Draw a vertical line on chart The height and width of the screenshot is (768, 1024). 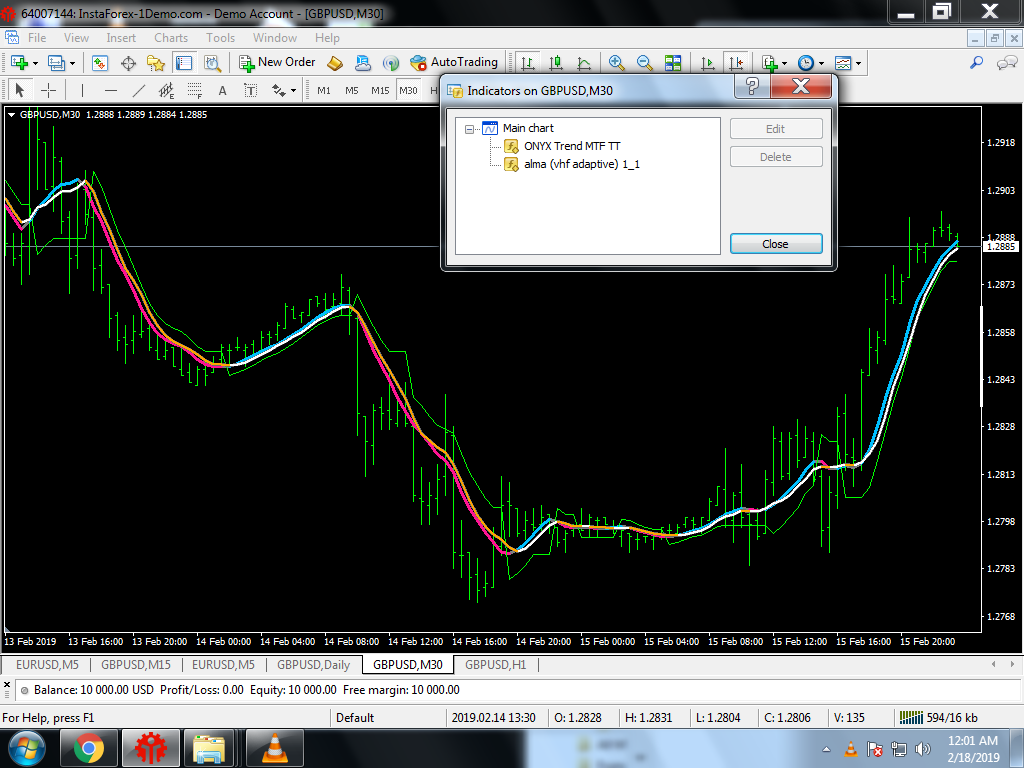(82, 90)
